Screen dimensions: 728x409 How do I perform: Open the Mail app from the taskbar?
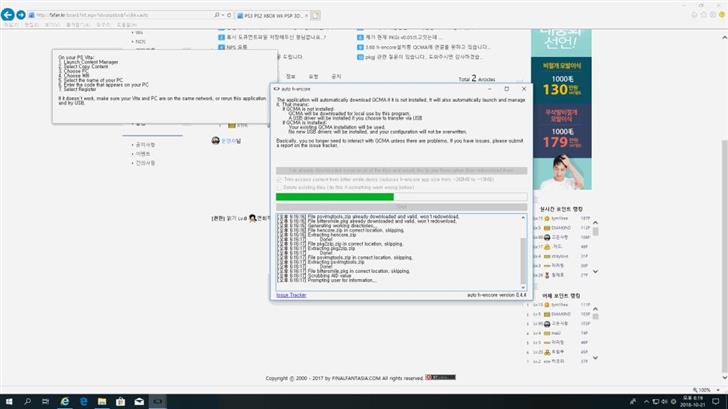(x=139, y=402)
